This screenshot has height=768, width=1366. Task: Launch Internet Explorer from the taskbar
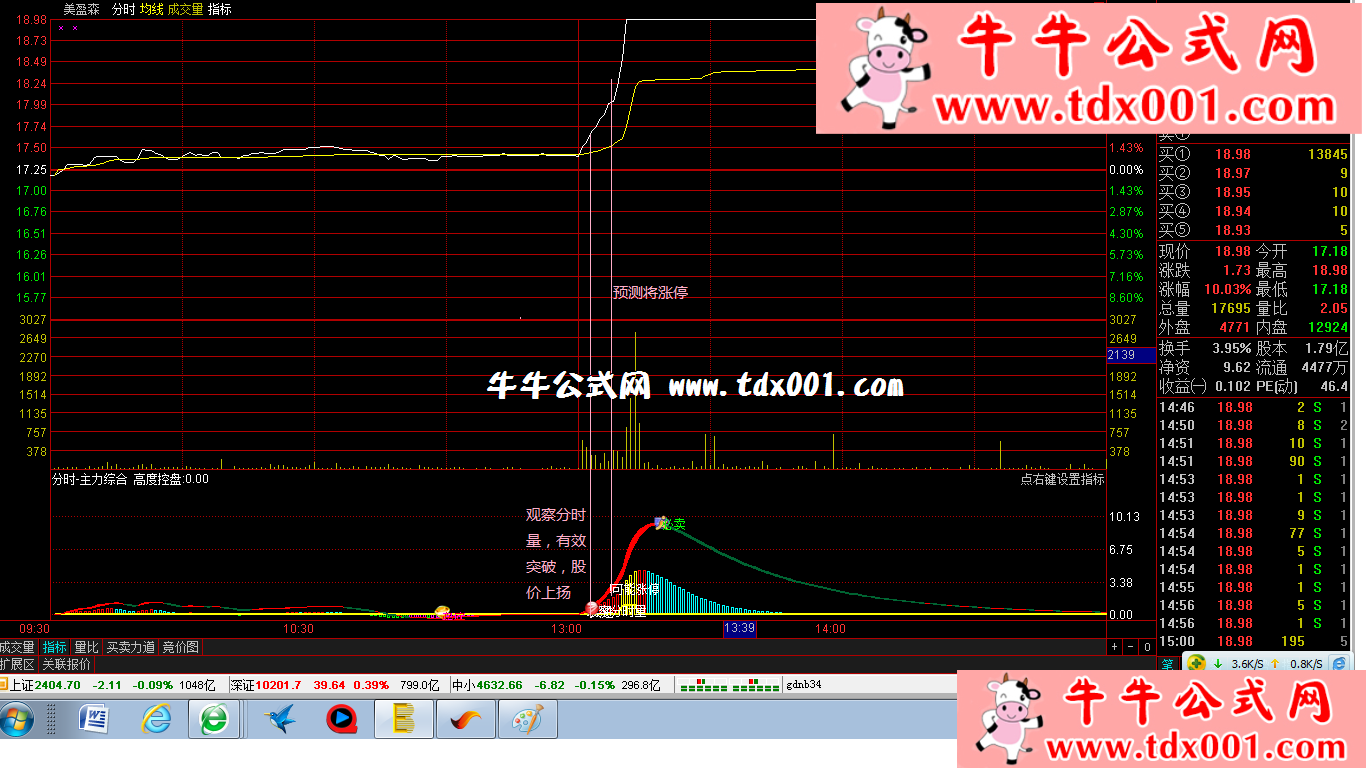156,719
